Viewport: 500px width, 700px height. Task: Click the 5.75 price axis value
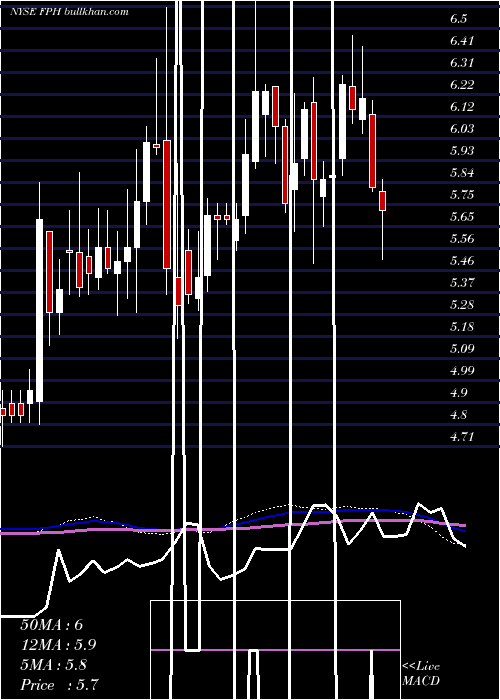pyautogui.click(x=462, y=195)
